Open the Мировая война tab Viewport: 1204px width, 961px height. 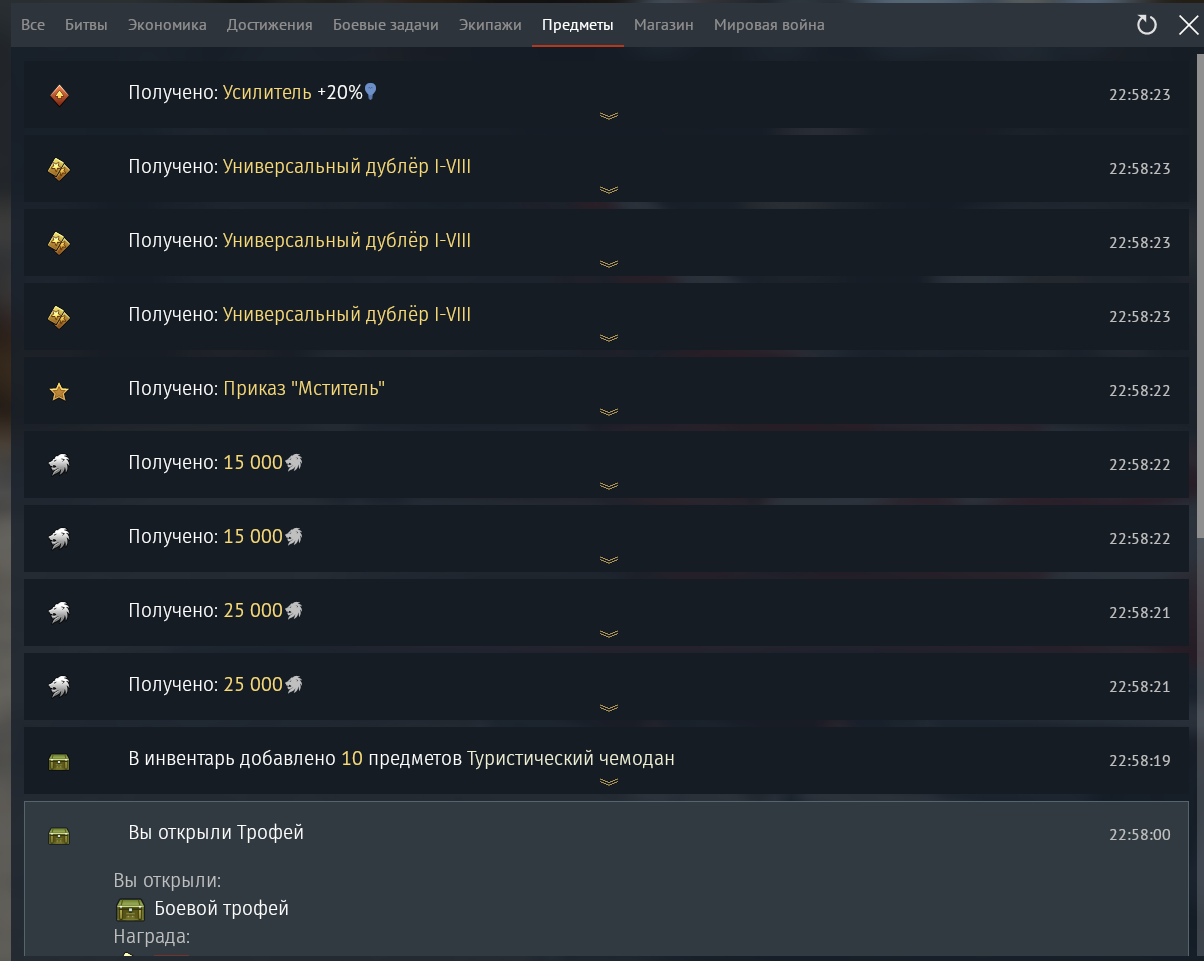click(x=769, y=25)
